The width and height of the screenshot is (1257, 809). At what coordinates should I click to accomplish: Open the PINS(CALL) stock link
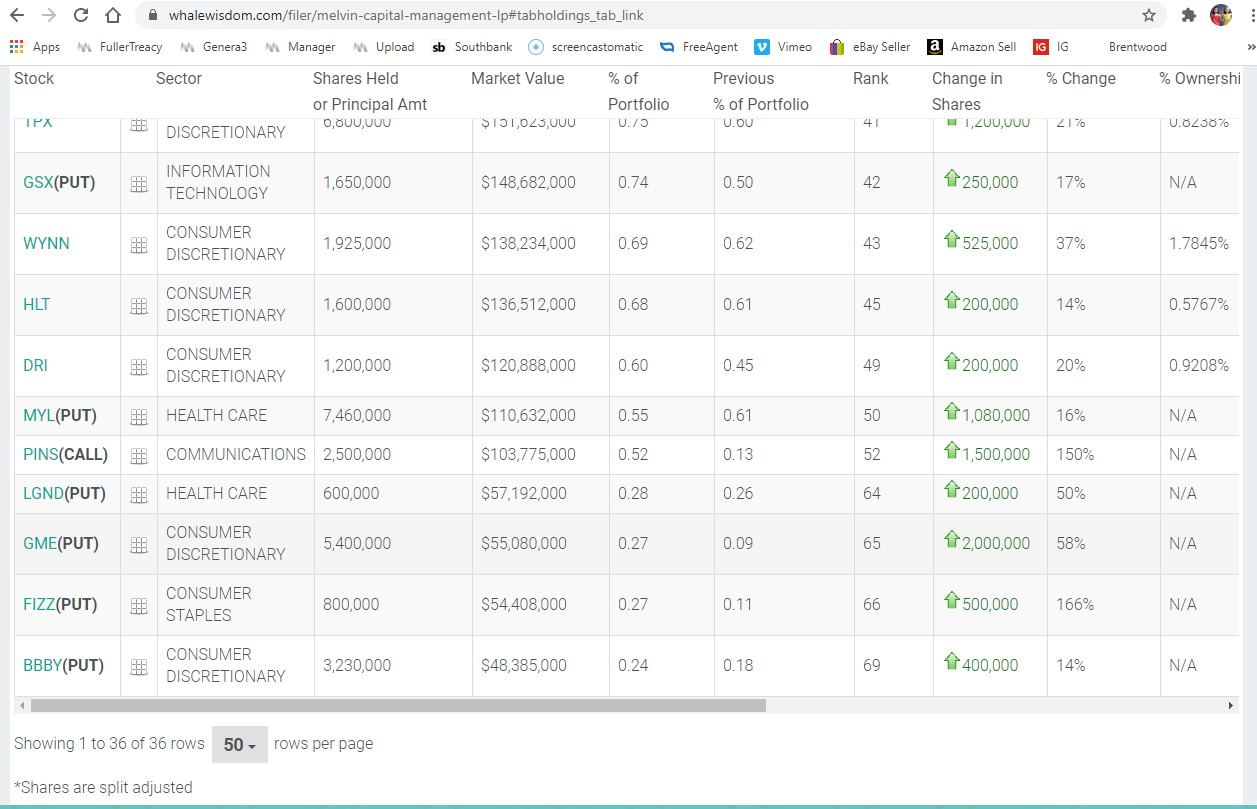coord(65,454)
